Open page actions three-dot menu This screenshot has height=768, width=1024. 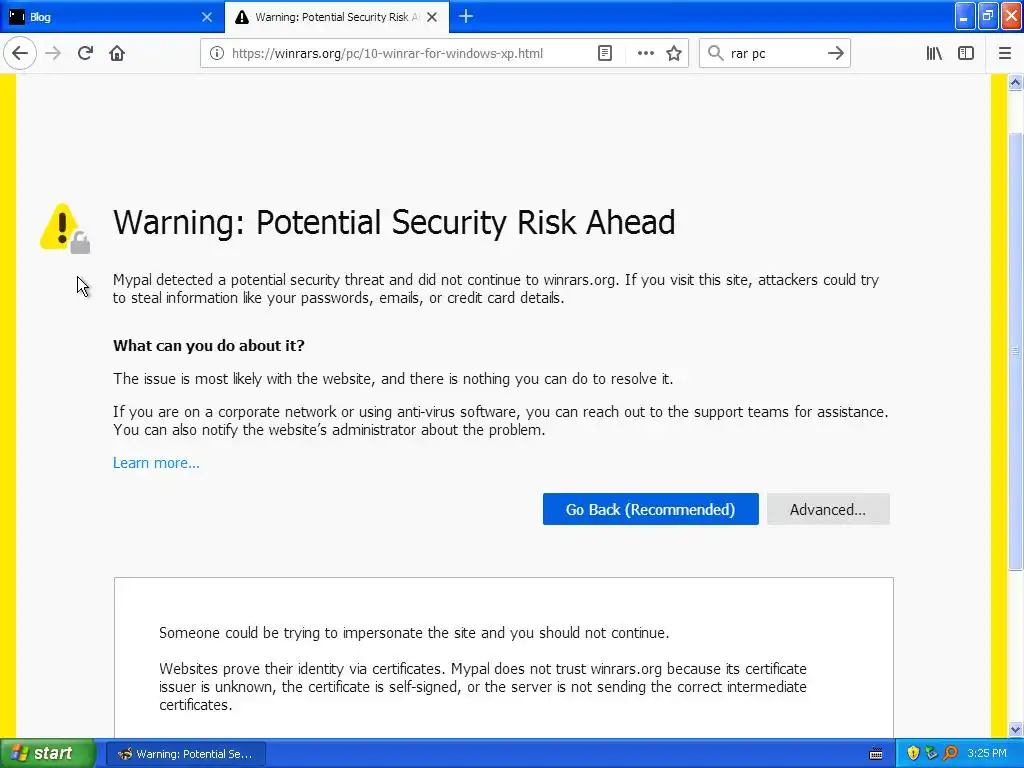point(645,54)
